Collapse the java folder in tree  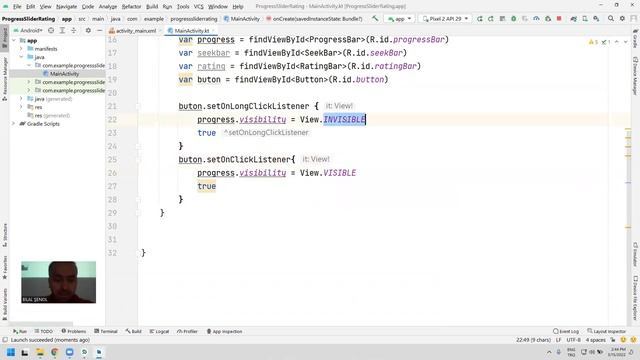pyautogui.click(x=21, y=57)
